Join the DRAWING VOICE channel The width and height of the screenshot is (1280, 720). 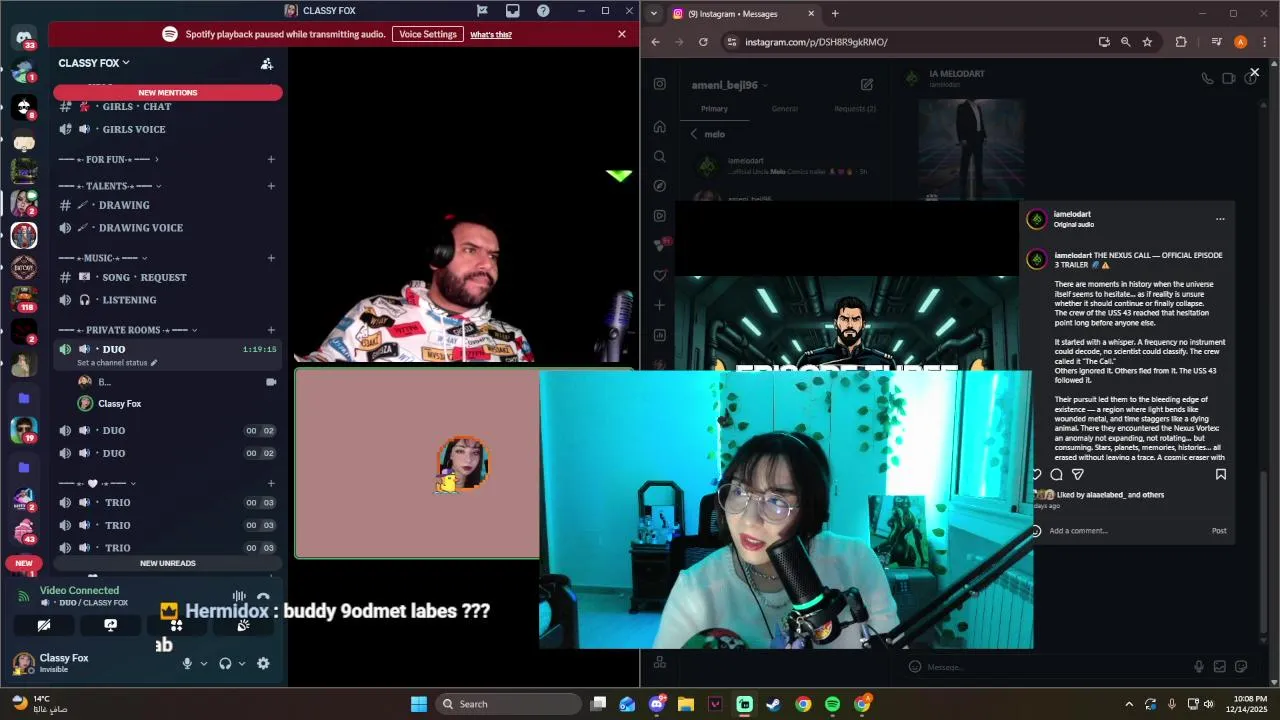point(170,228)
